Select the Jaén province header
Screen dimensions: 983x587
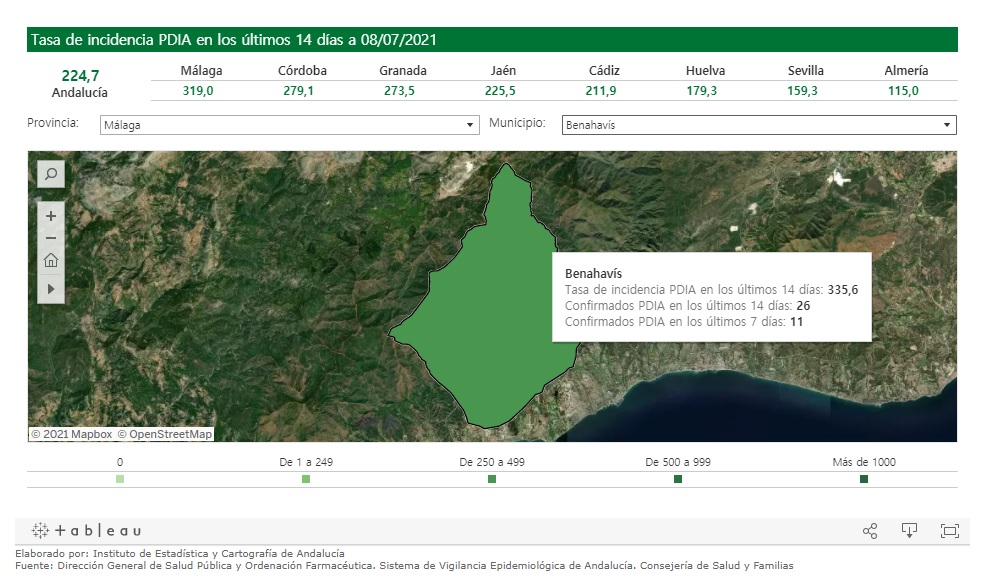tap(503, 70)
